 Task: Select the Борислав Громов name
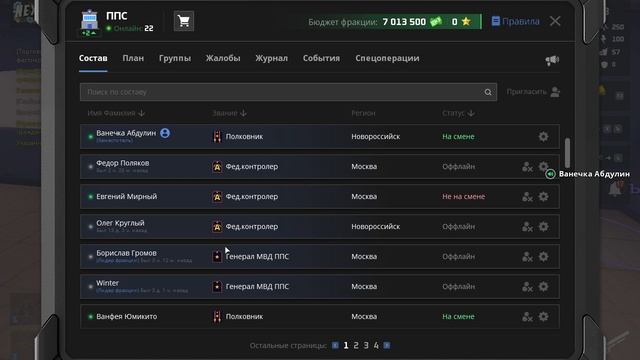[x=126, y=253]
